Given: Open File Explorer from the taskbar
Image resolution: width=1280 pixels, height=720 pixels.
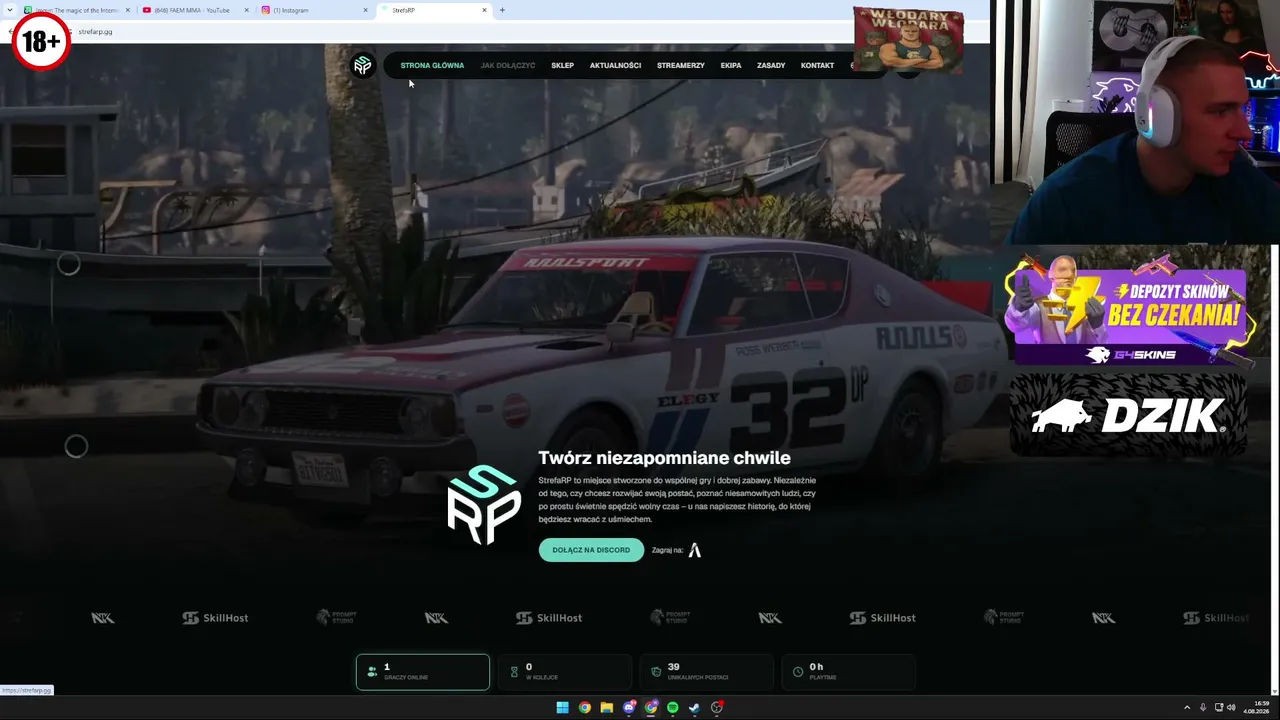Looking at the screenshot, I should pos(606,707).
